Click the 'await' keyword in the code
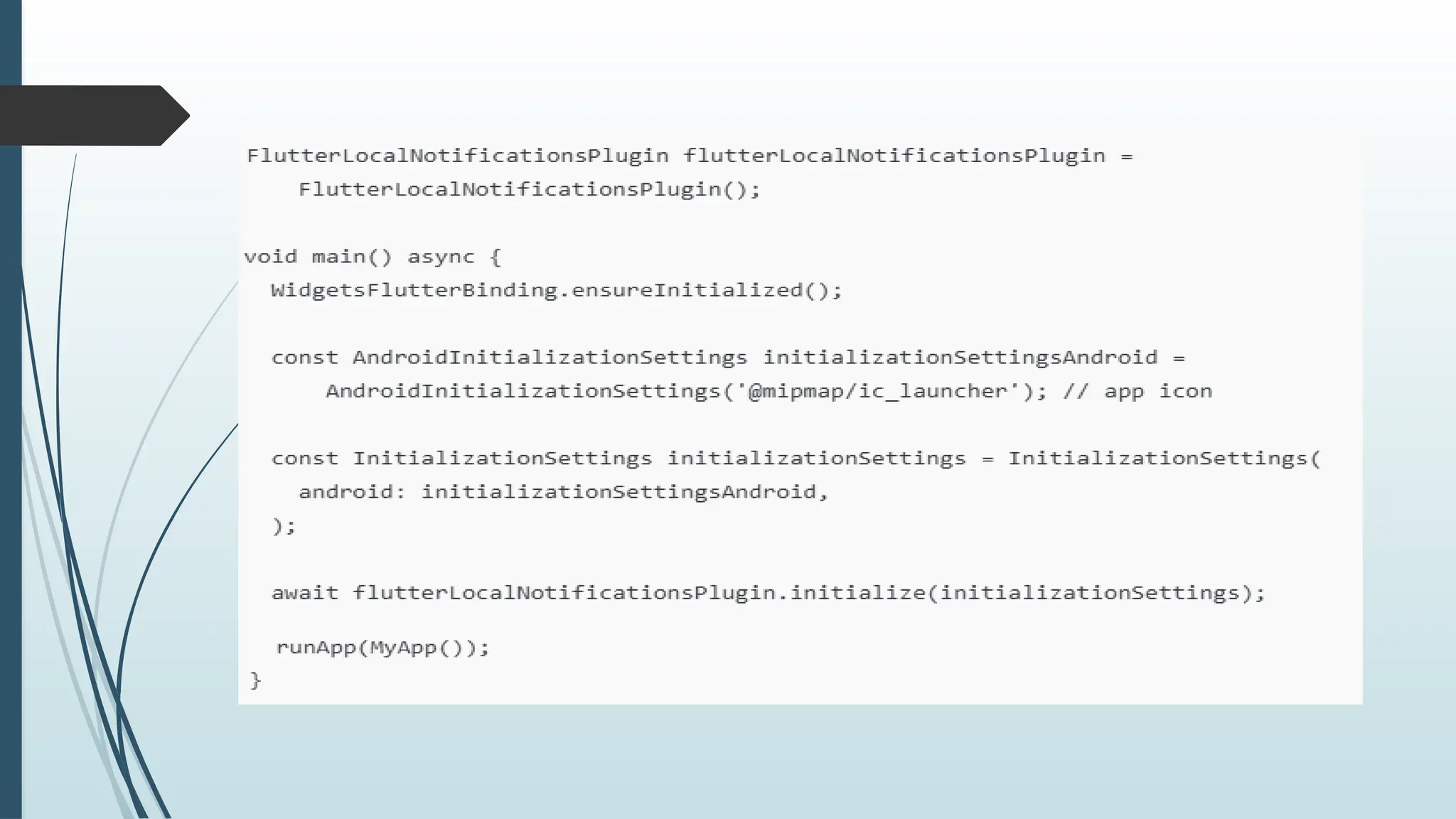1456x819 pixels. coord(305,593)
